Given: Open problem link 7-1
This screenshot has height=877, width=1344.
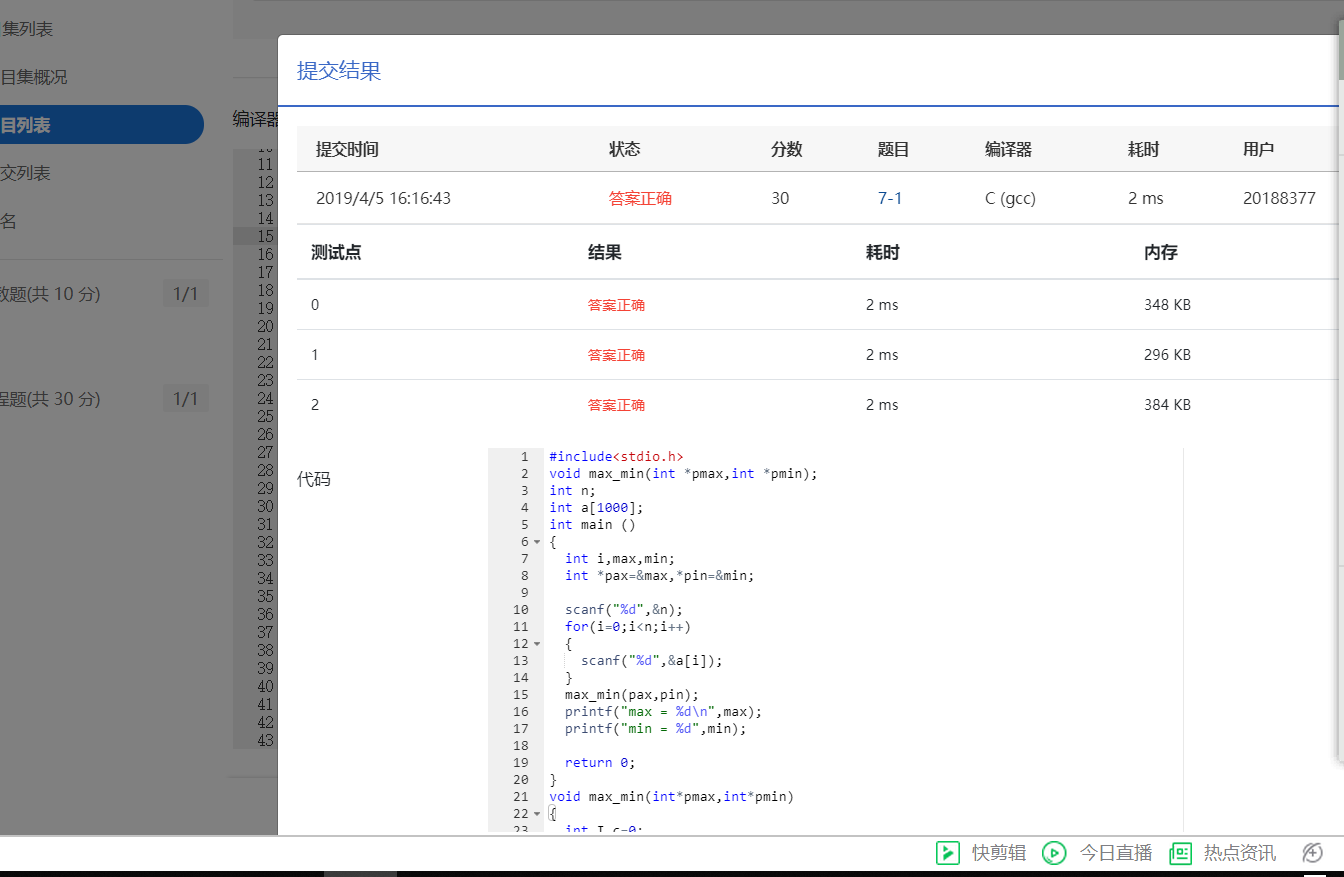Looking at the screenshot, I should click(890, 198).
